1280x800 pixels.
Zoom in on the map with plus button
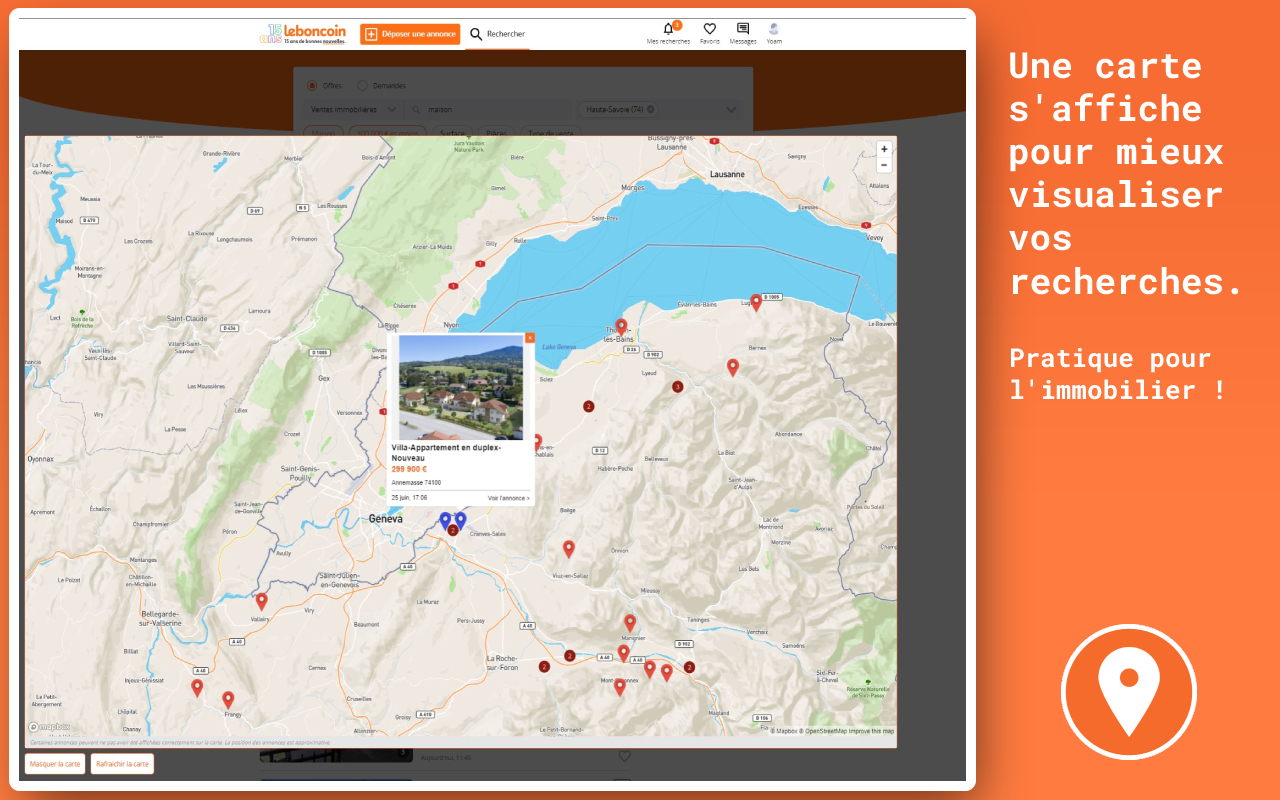point(884,149)
